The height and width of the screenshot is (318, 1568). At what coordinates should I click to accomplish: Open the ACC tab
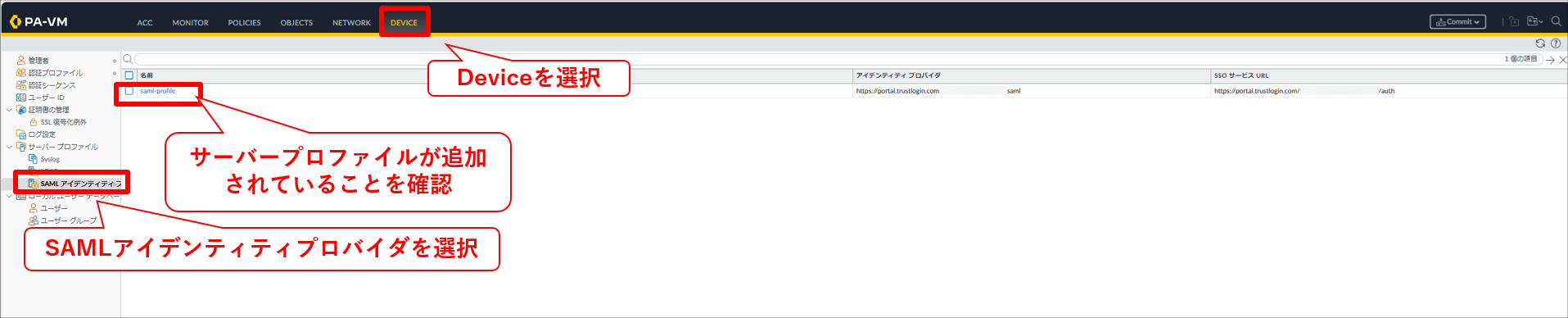click(145, 23)
